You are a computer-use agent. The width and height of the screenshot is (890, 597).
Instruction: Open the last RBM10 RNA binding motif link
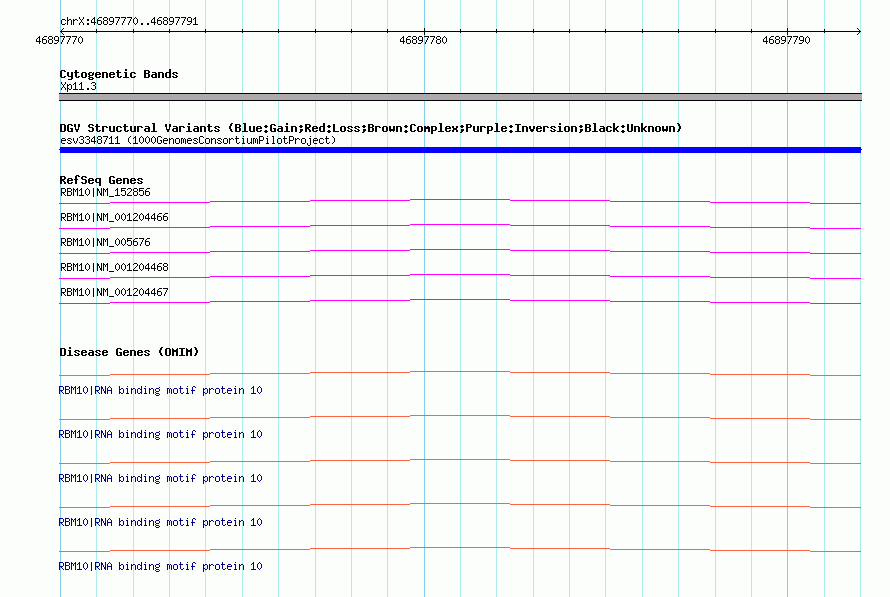161,566
